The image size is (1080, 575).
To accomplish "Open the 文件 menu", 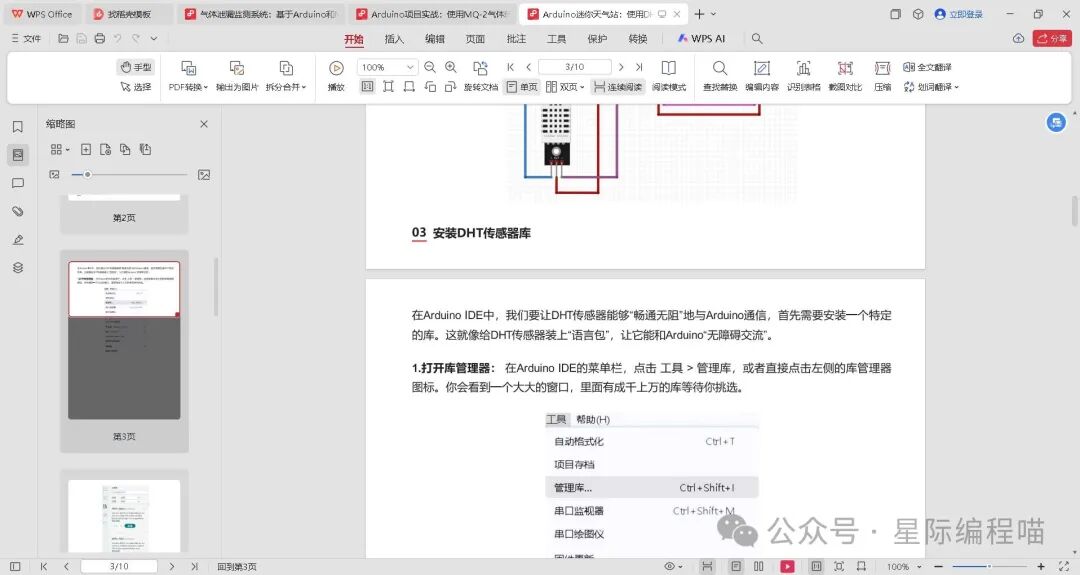I will pyautogui.click(x=26, y=39).
